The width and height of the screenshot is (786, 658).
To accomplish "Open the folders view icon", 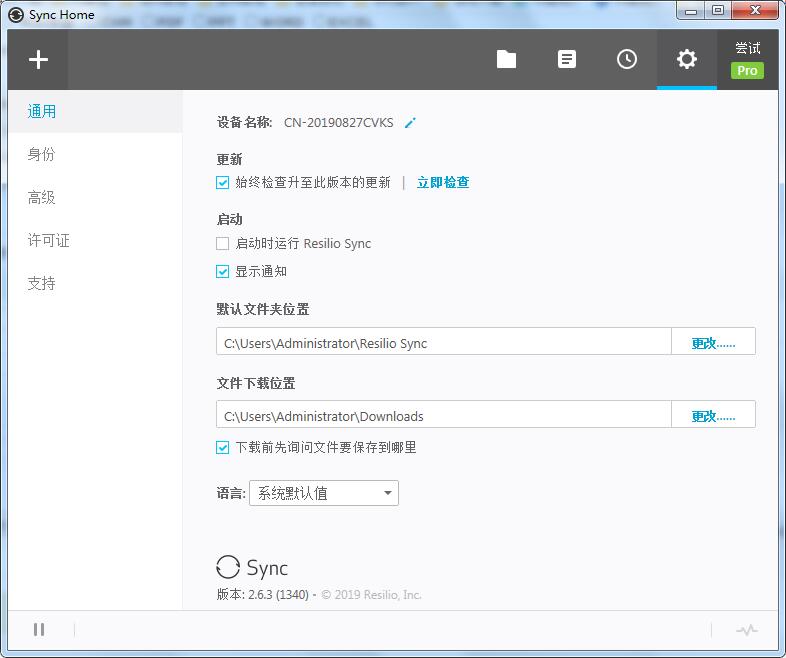I will pos(506,59).
